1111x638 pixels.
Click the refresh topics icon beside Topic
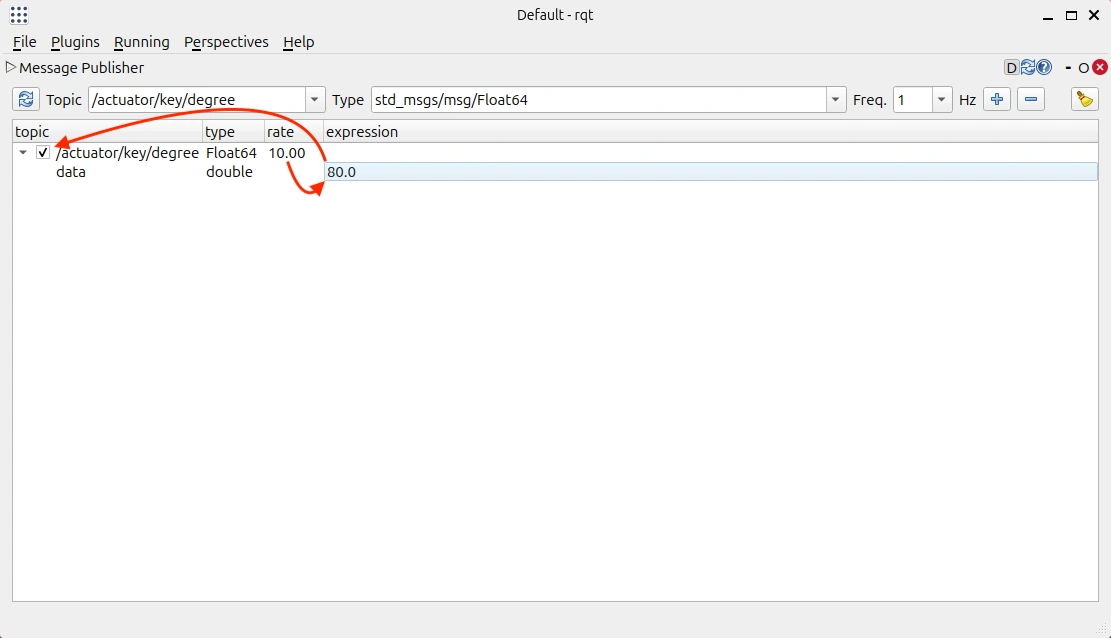[x=26, y=99]
